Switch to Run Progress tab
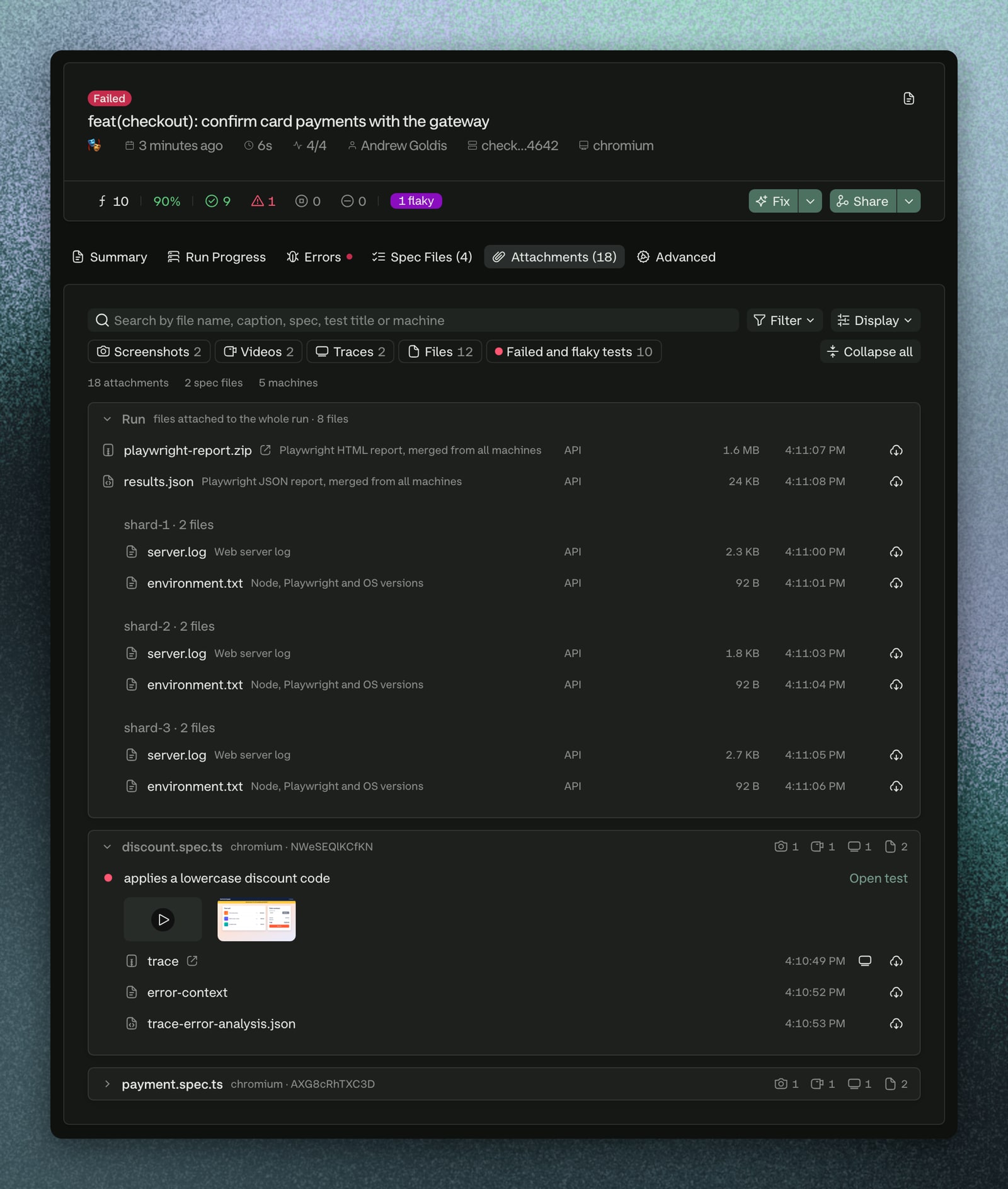This screenshot has width=1008, height=1189. [x=217, y=257]
